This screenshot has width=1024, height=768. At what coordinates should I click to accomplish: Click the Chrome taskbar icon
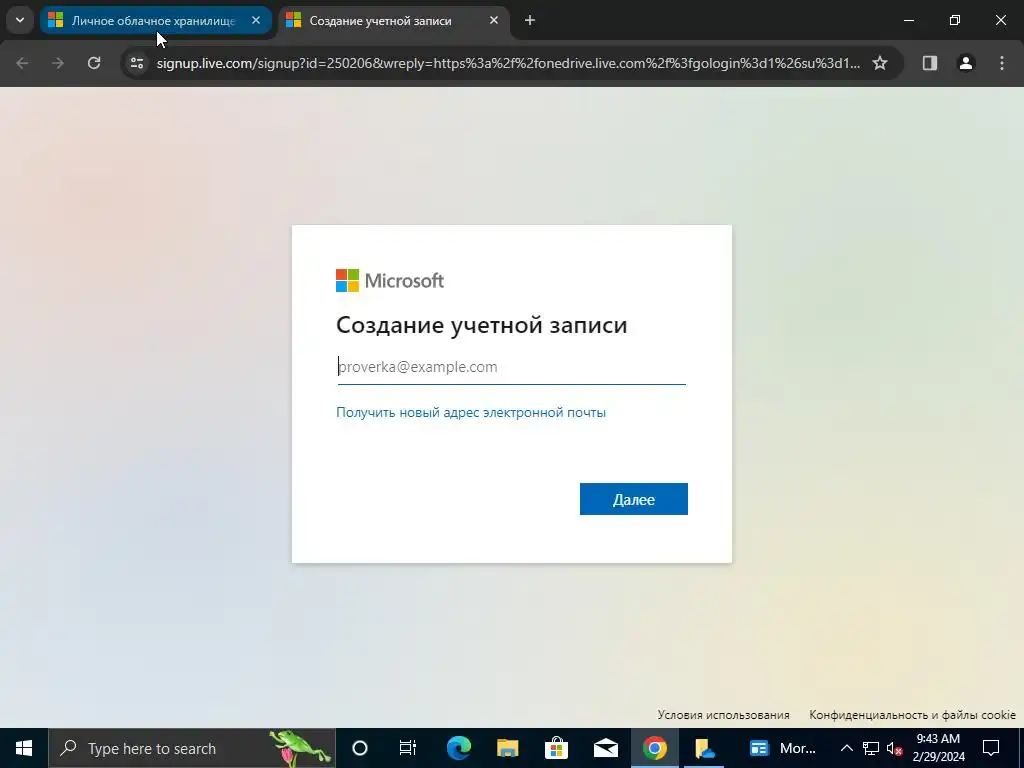tap(654, 748)
